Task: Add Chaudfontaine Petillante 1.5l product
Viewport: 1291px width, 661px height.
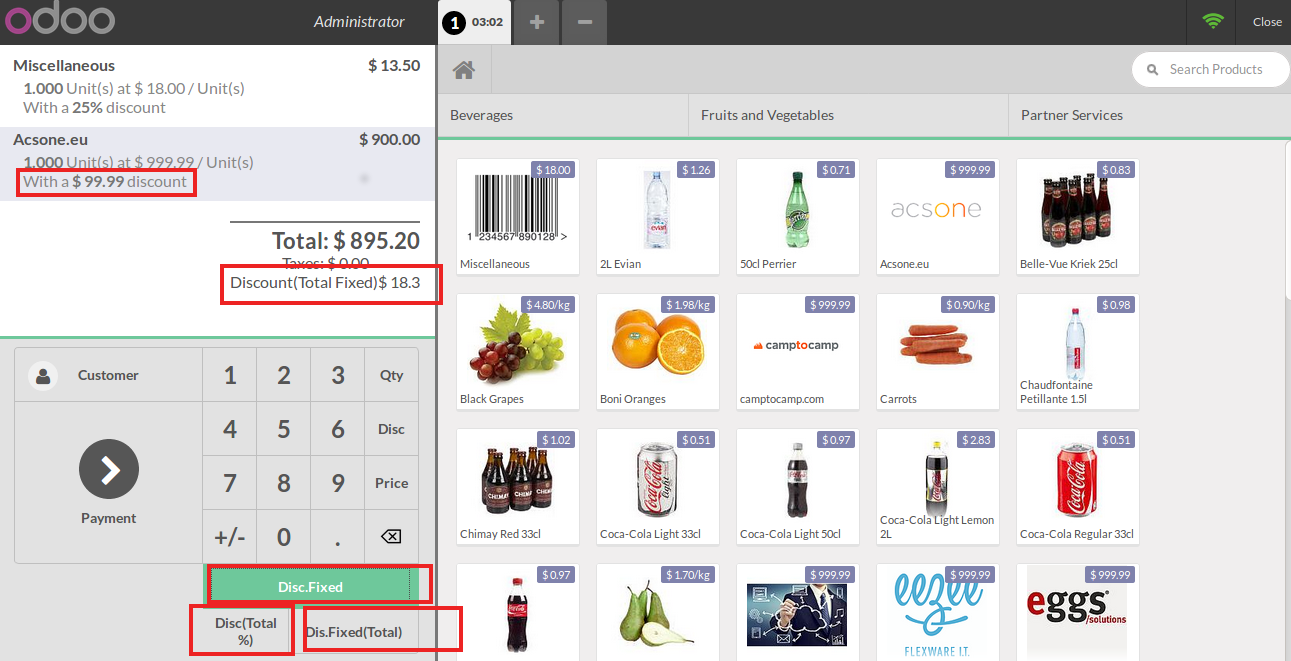Action: pyautogui.click(x=1078, y=351)
